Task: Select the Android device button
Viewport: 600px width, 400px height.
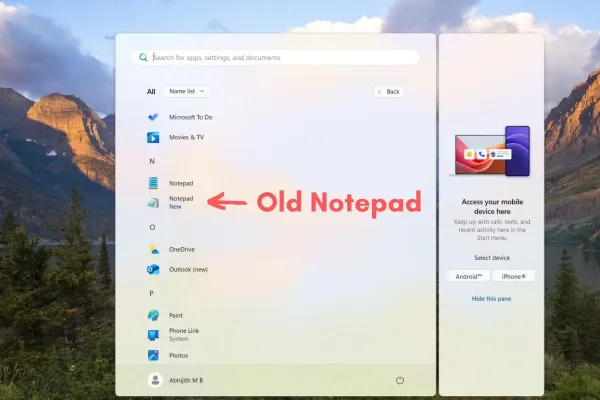Action: point(469,276)
